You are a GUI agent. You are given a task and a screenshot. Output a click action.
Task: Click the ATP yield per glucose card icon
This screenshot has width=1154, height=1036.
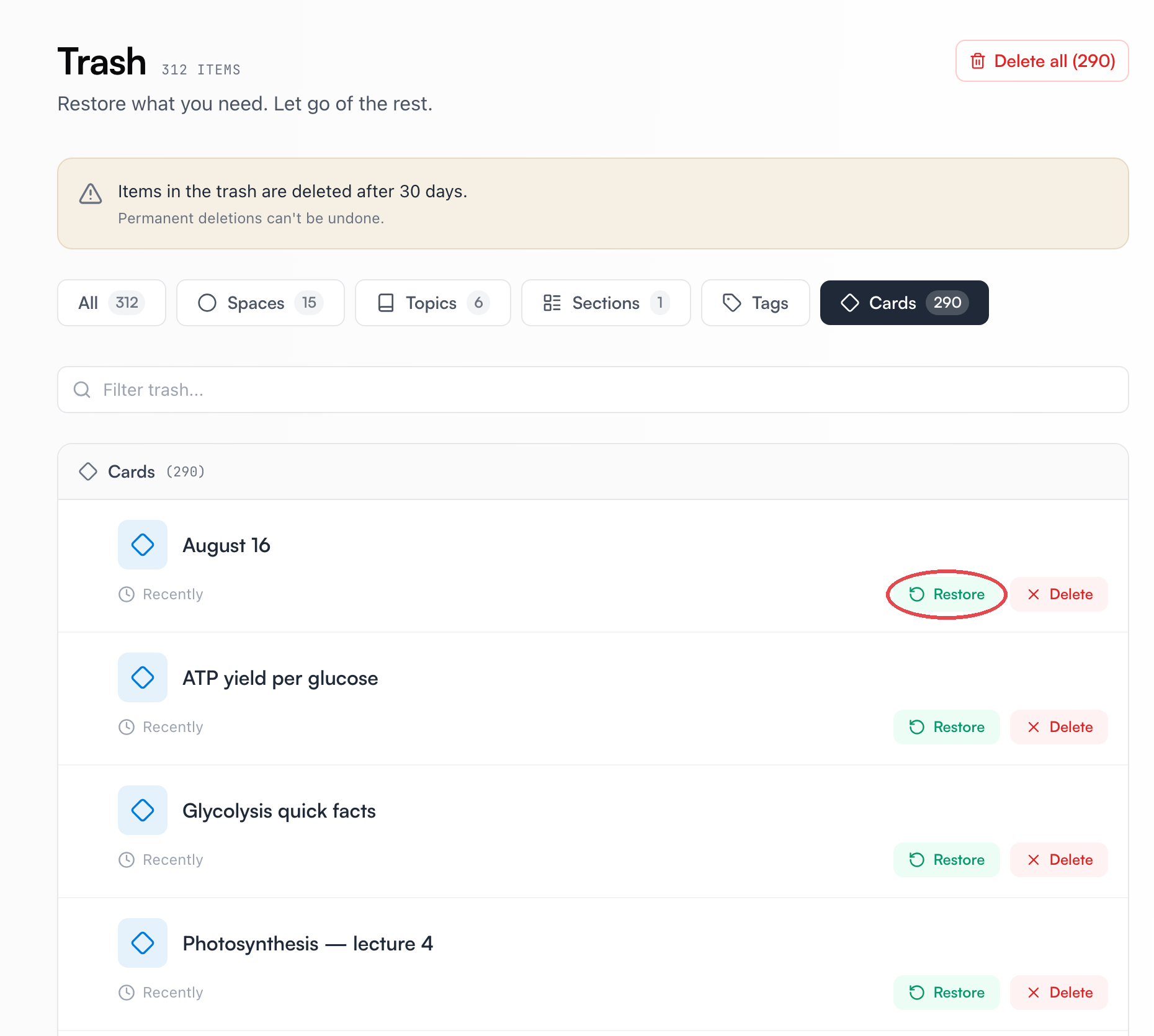coord(143,677)
